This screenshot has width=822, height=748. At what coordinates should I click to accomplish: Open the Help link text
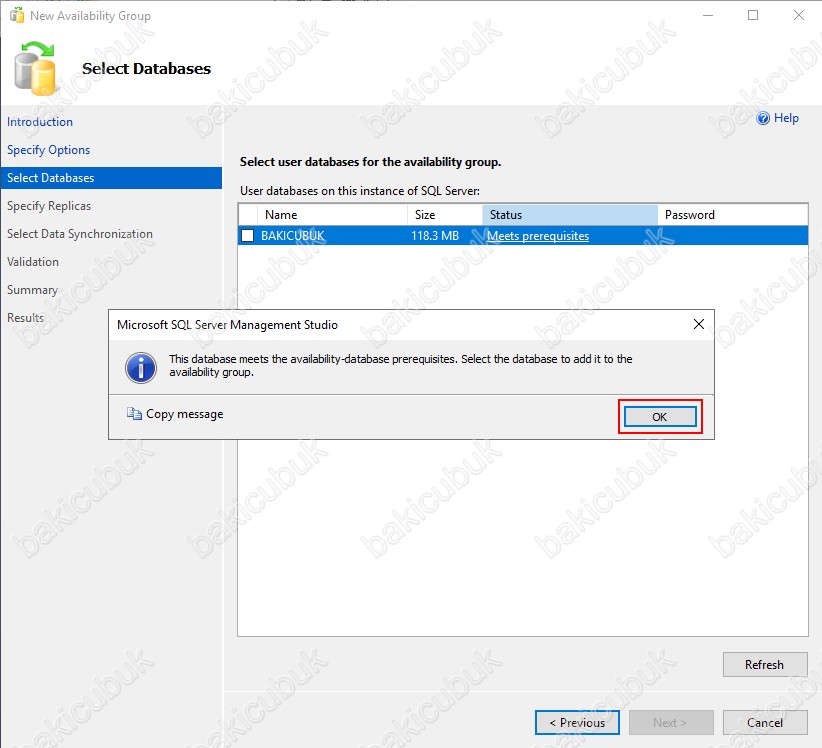[x=786, y=118]
